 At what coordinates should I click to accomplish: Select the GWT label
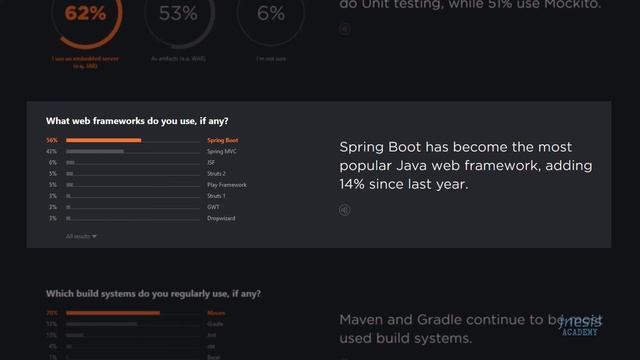[213, 207]
